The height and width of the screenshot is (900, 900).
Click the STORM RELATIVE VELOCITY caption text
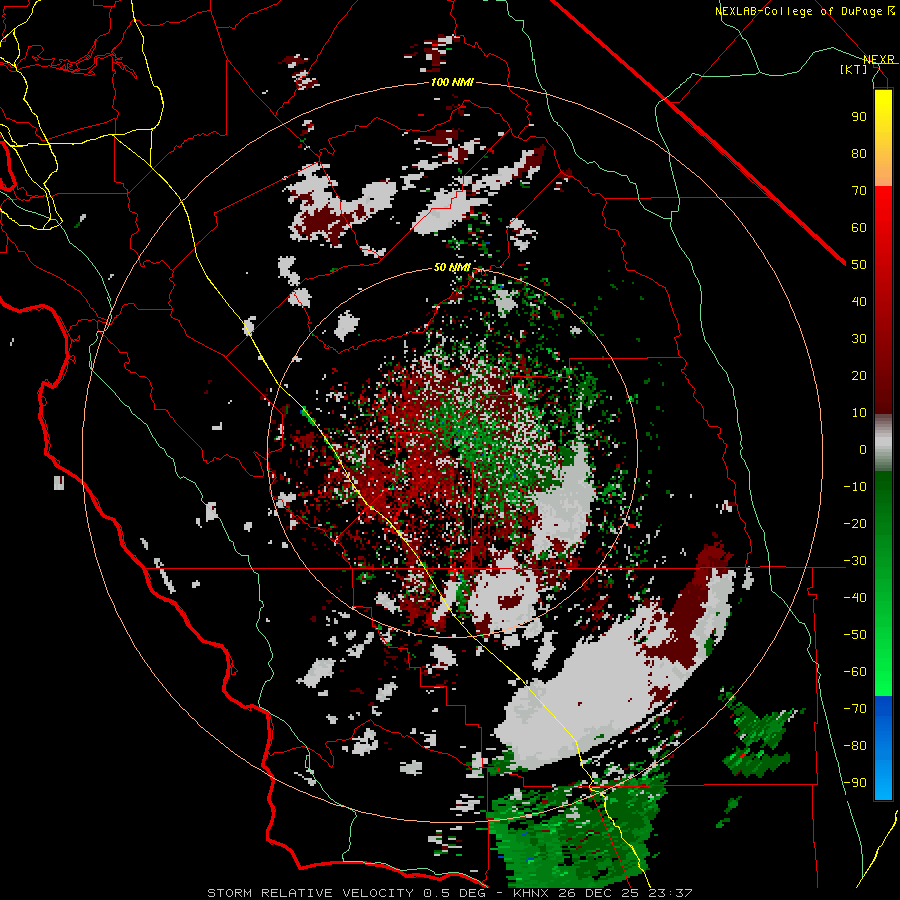(x=311, y=893)
